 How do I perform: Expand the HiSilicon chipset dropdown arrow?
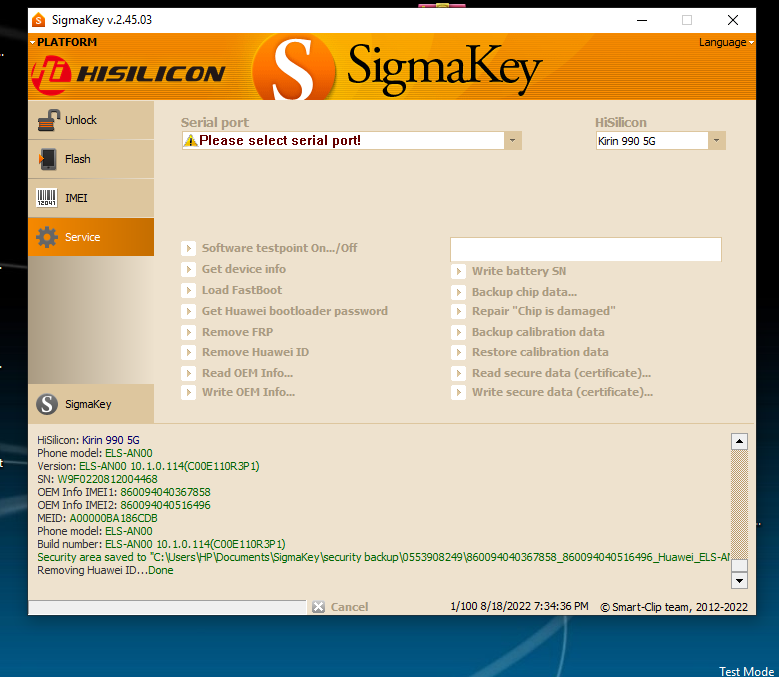click(716, 141)
